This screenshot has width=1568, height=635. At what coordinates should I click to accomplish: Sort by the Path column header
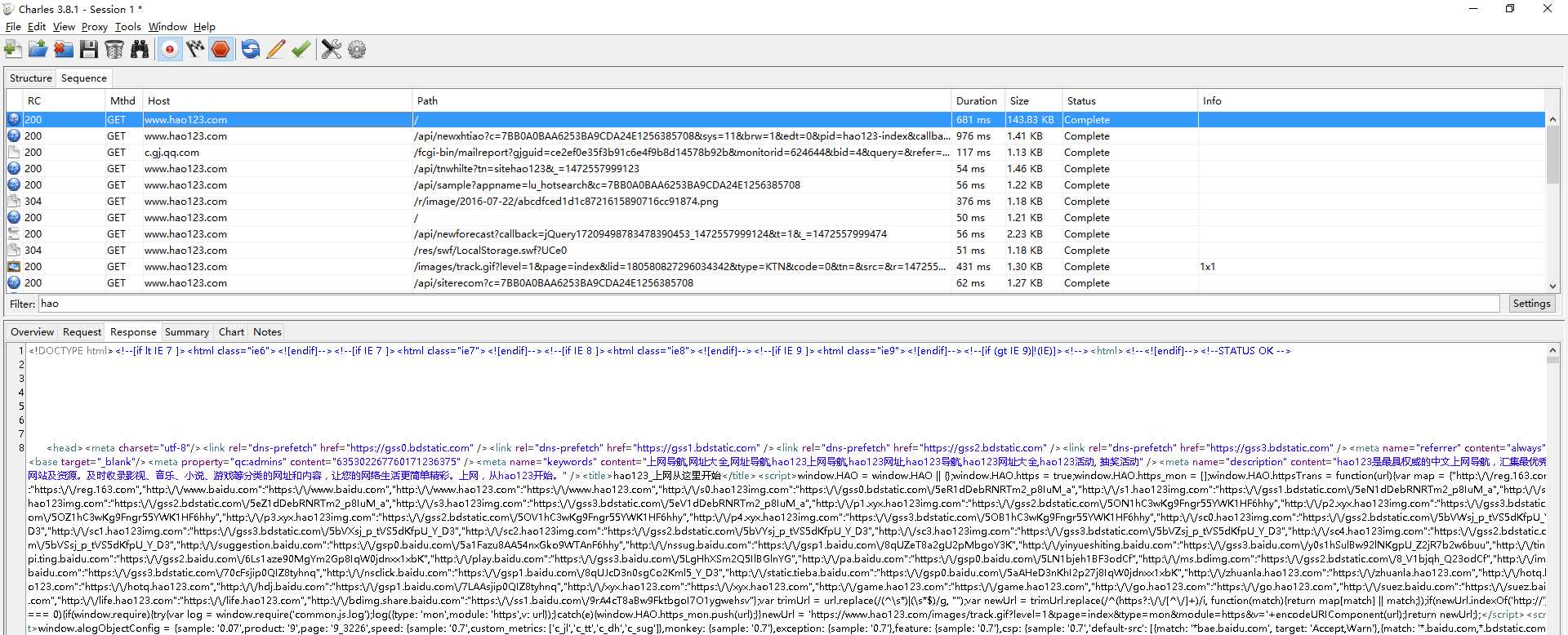[x=682, y=100]
